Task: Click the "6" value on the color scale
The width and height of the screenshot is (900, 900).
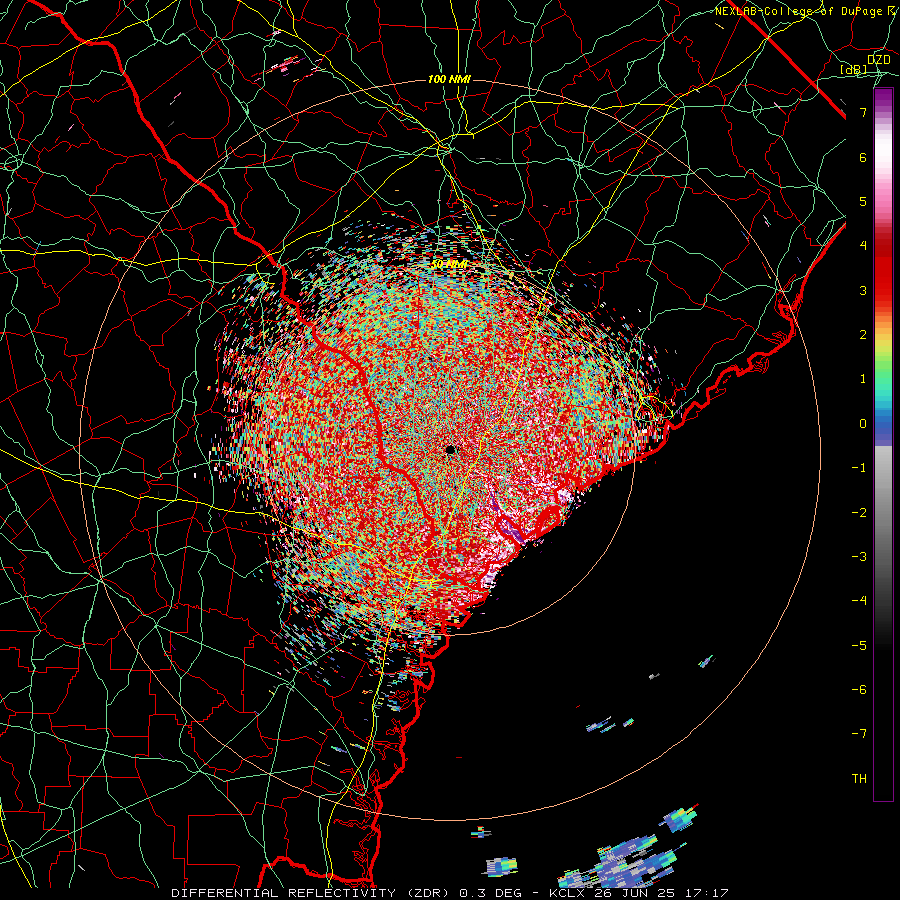Action: pos(863,157)
